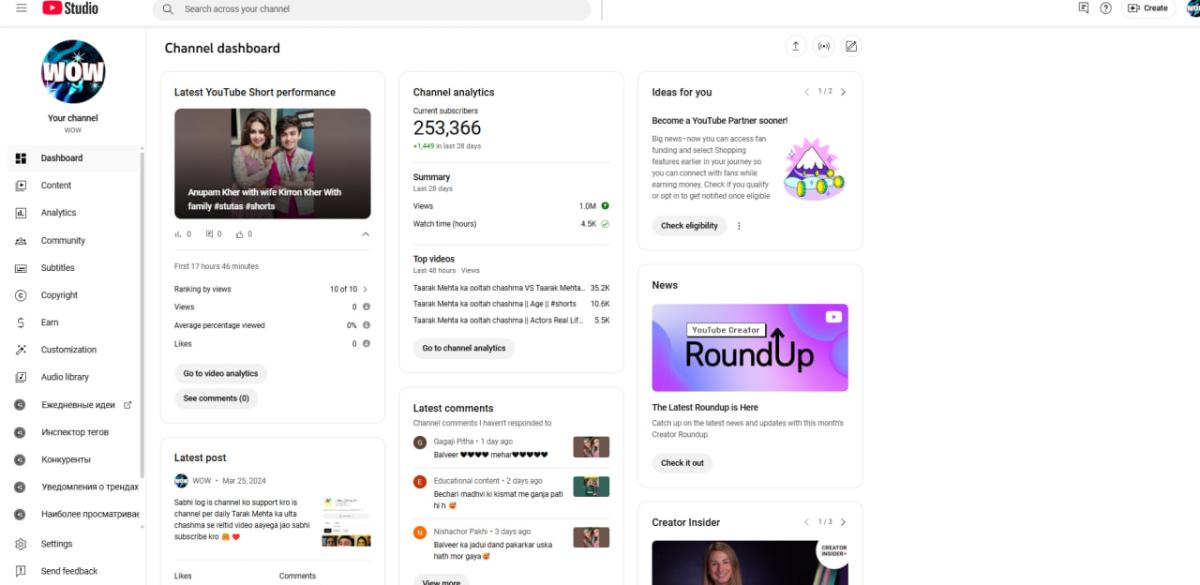Click the Go live broadcast icon
This screenshot has height=585, width=1200.
(824, 46)
